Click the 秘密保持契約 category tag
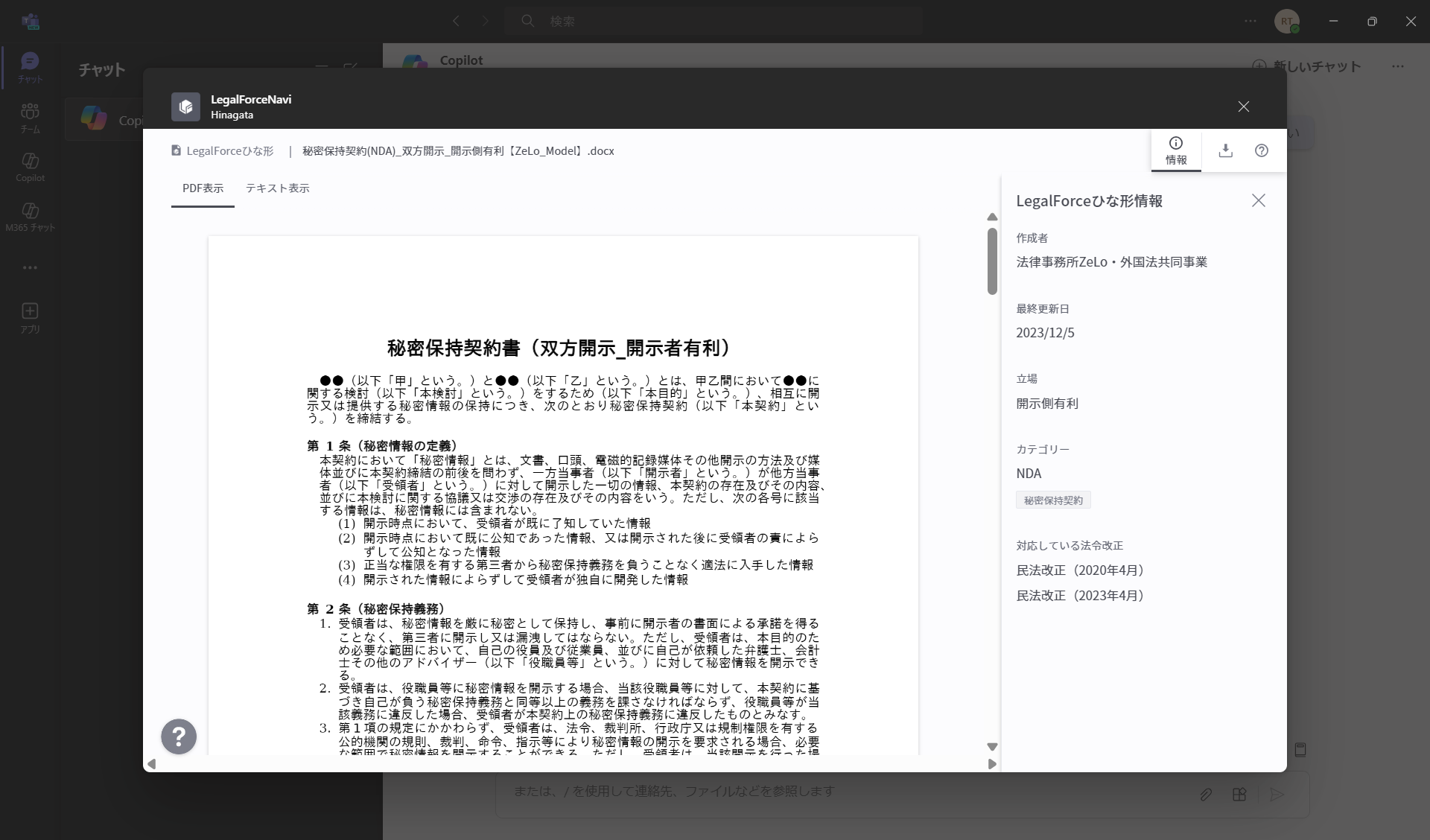The width and height of the screenshot is (1430, 840). [1053, 500]
